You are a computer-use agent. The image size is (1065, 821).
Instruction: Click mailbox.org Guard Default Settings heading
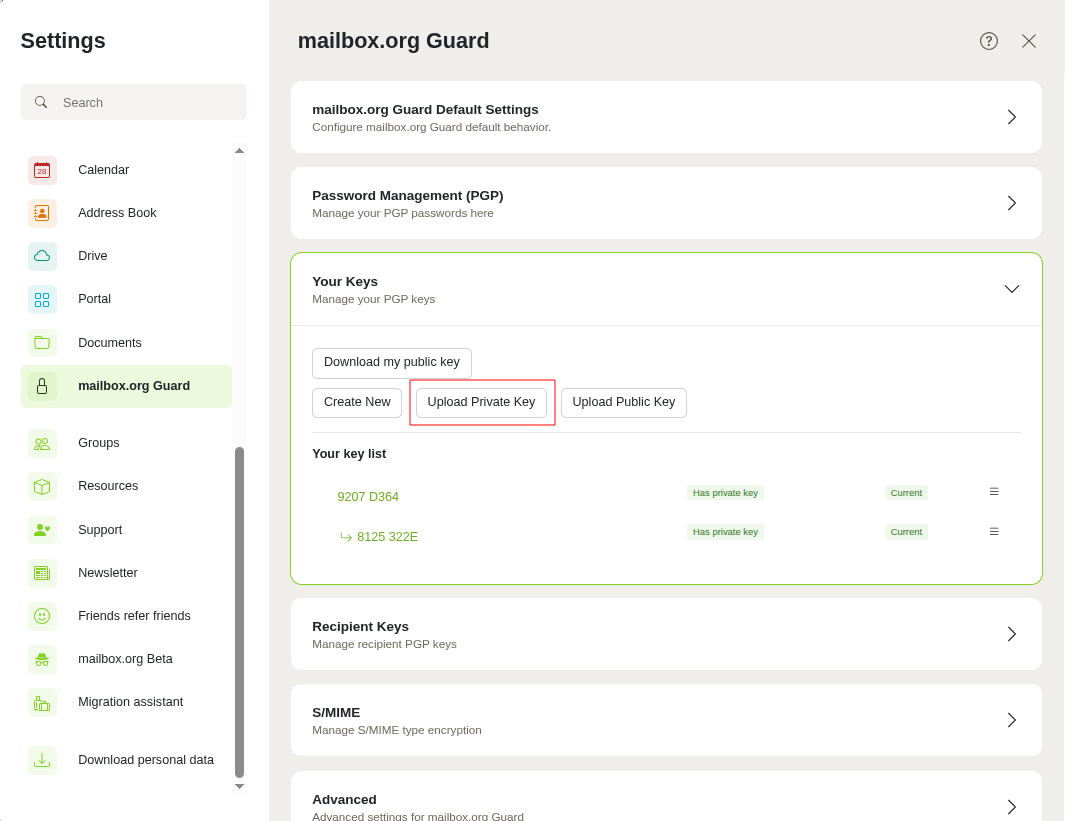tap(425, 110)
